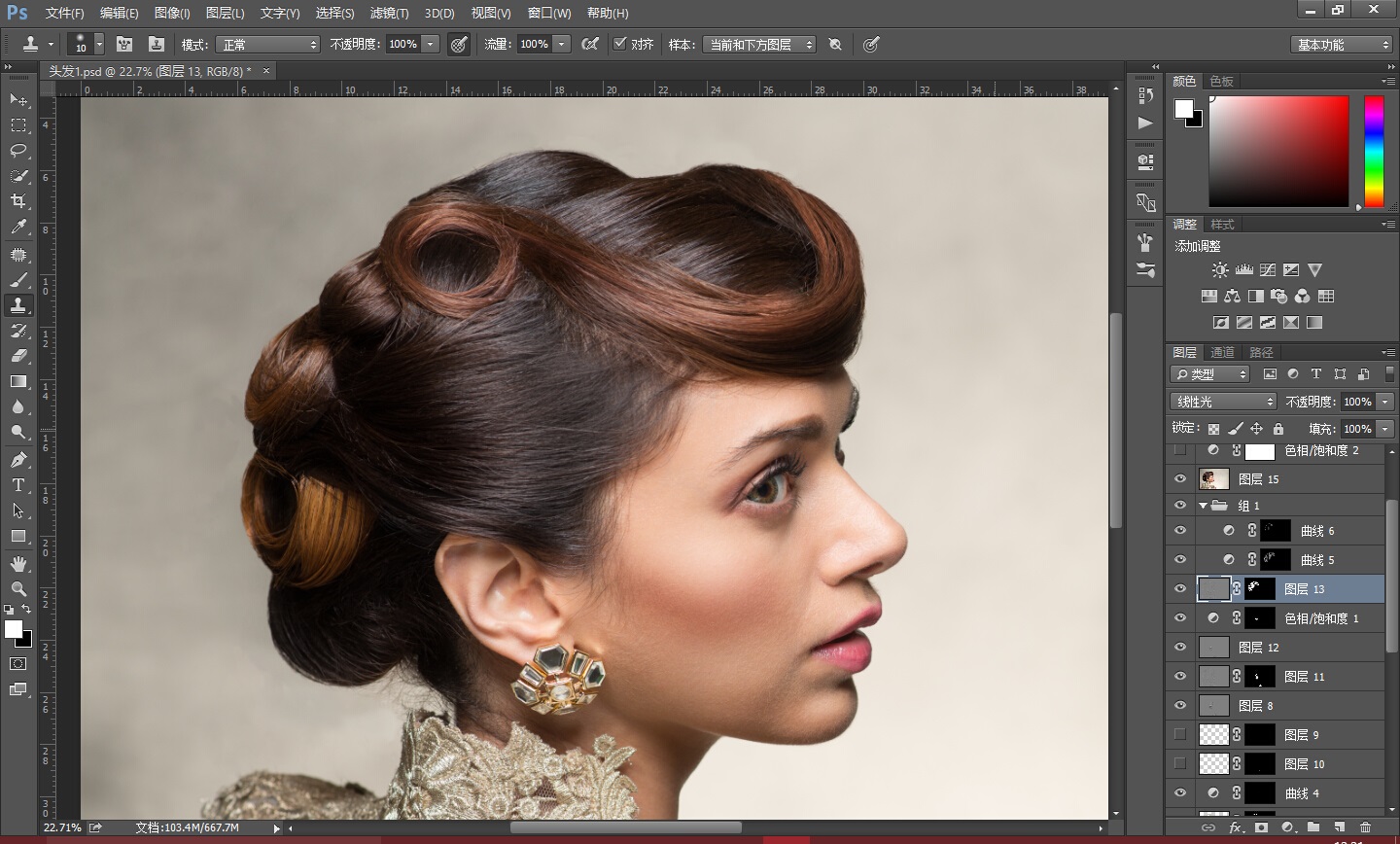Image resolution: width=1400 pixels, height=844 pixels.
Task: Select the Eyedropper tool
Action: point(18,228)
